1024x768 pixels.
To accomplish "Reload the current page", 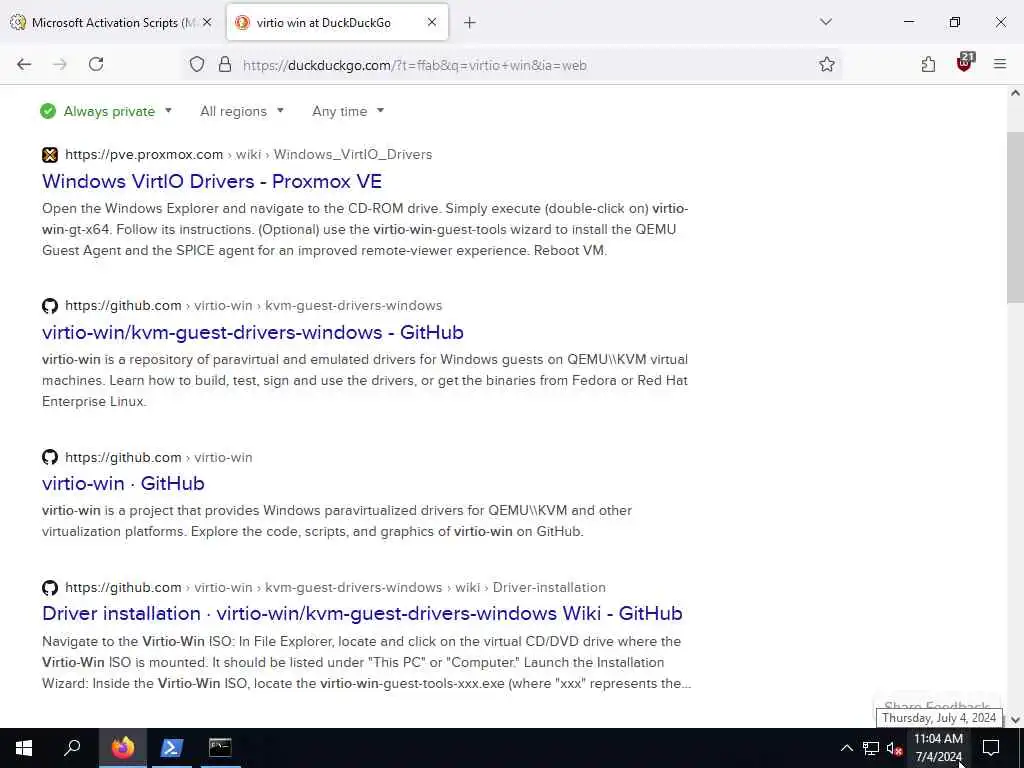I will (96, 64).
